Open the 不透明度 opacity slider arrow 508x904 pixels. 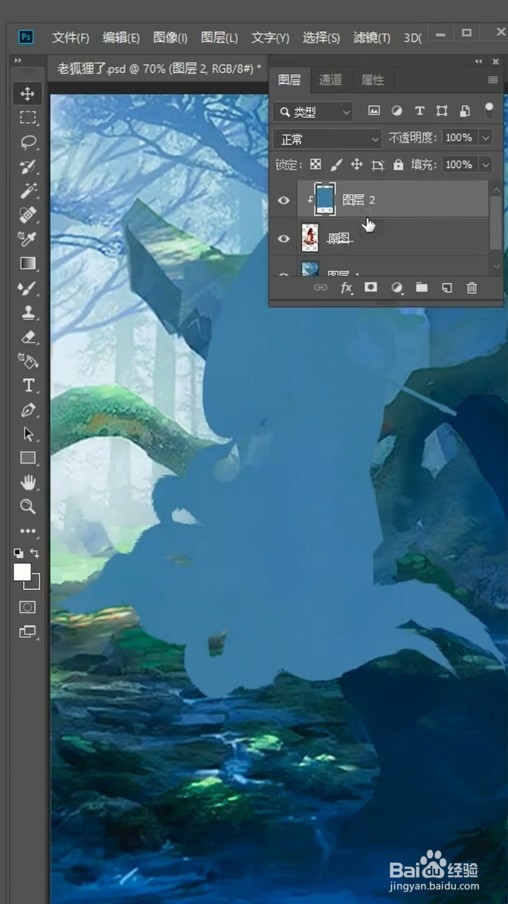[x=486, y=138]
